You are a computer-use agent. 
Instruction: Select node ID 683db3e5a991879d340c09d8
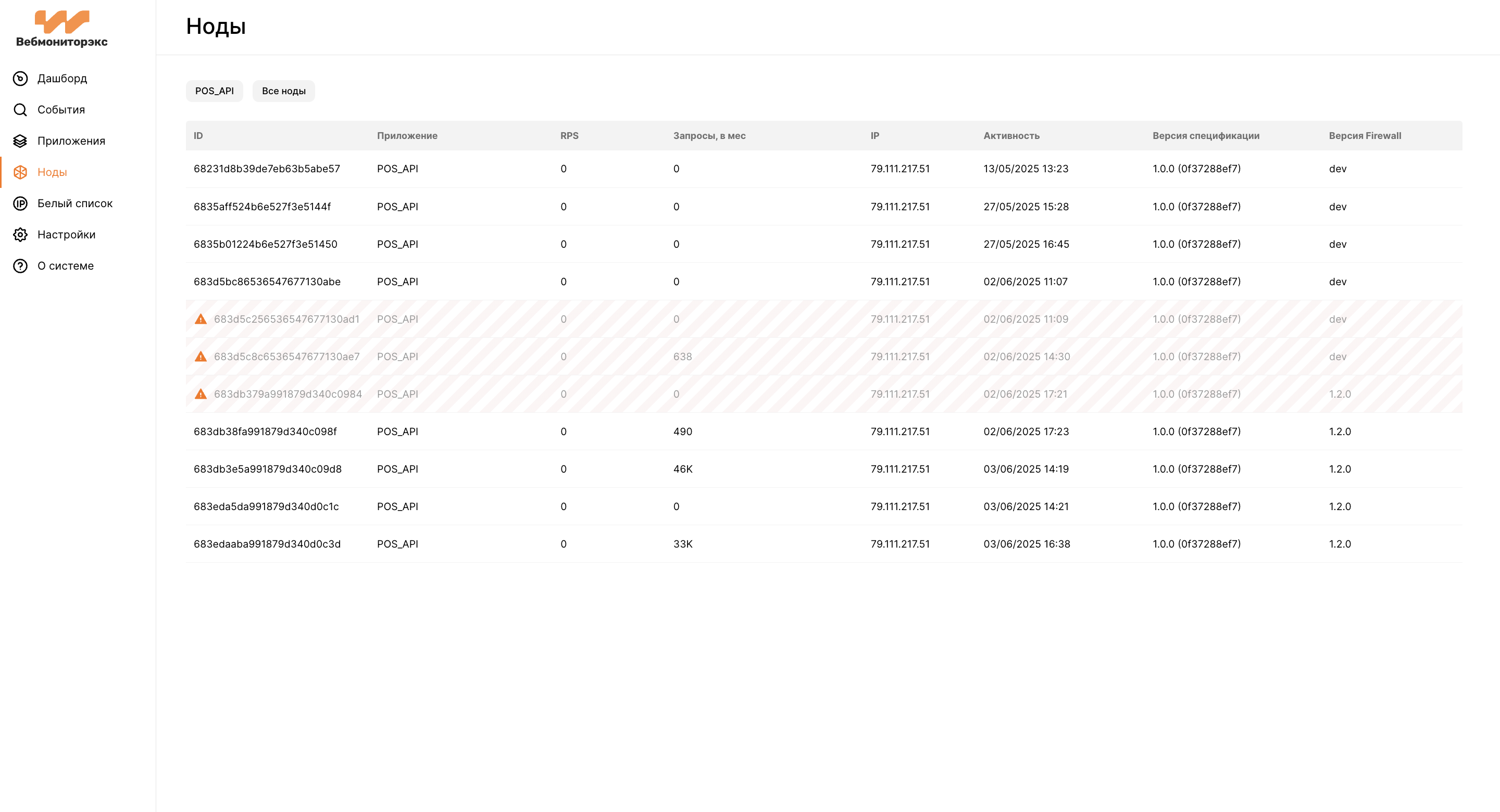tap(268, 469)
